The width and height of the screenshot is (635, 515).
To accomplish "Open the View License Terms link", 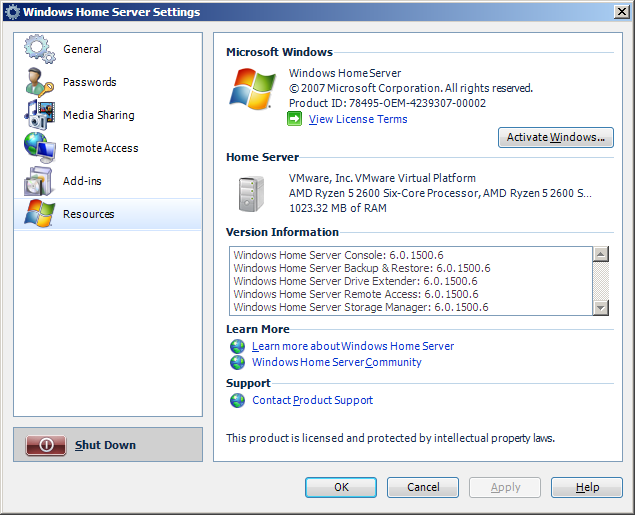I will point(358,119).
